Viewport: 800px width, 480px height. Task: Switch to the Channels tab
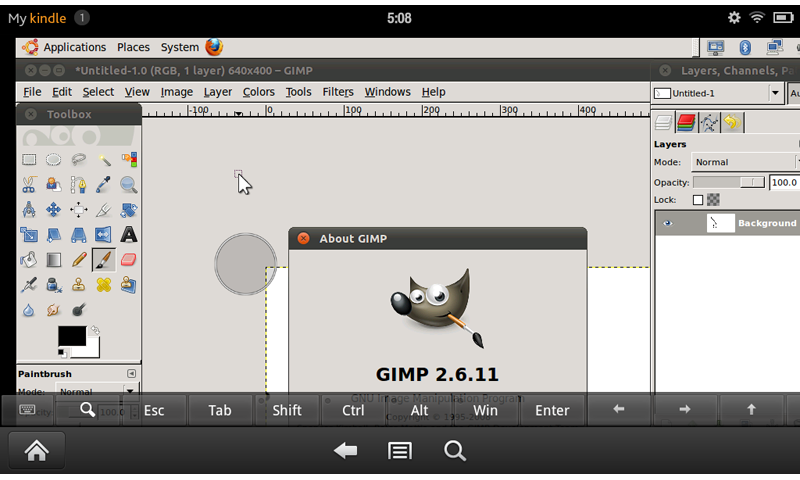pos(686,122)
